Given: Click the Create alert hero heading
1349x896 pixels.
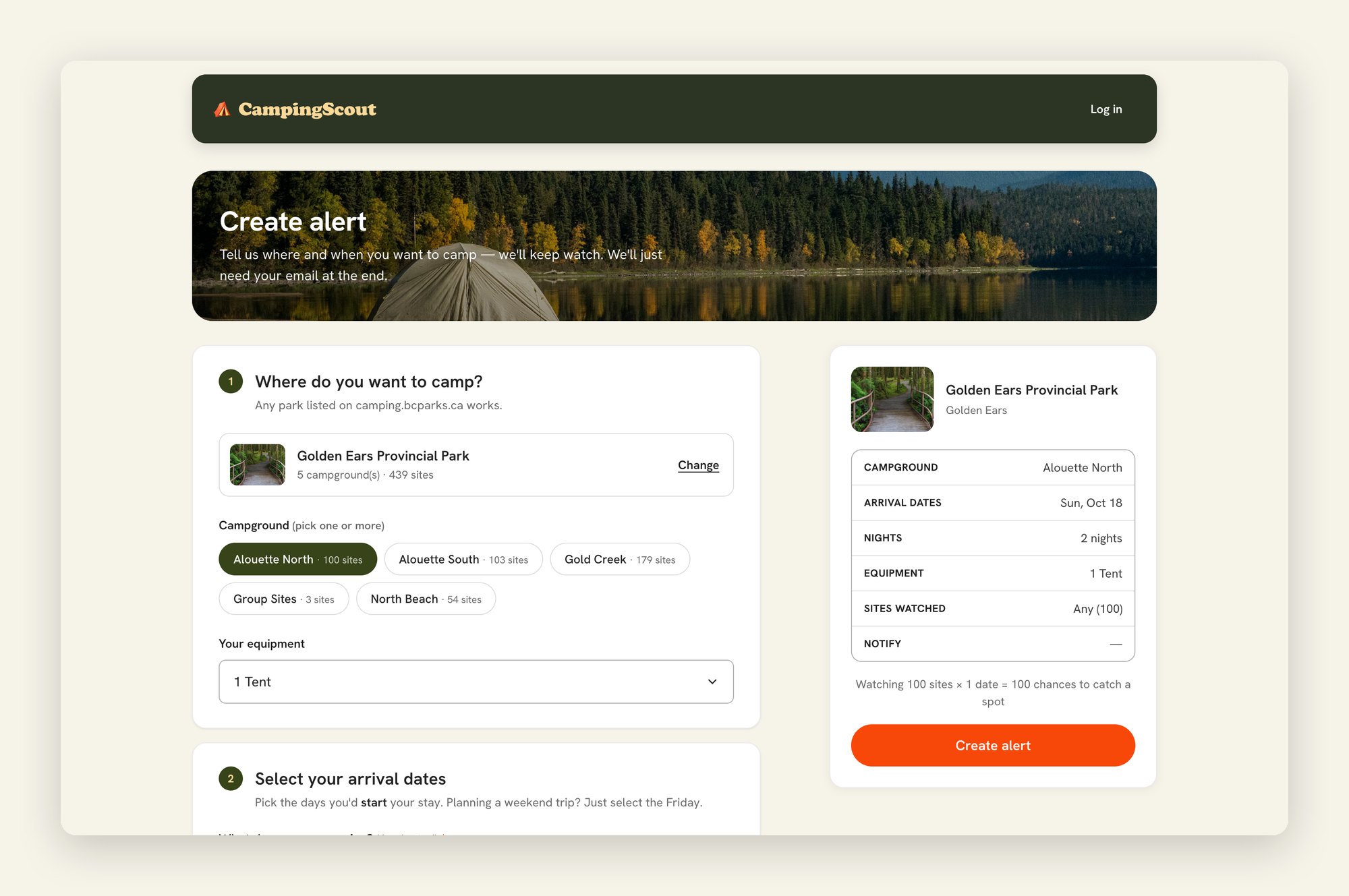Looking at the screenshot, I should pyautogui.click(x=293, y=221).
